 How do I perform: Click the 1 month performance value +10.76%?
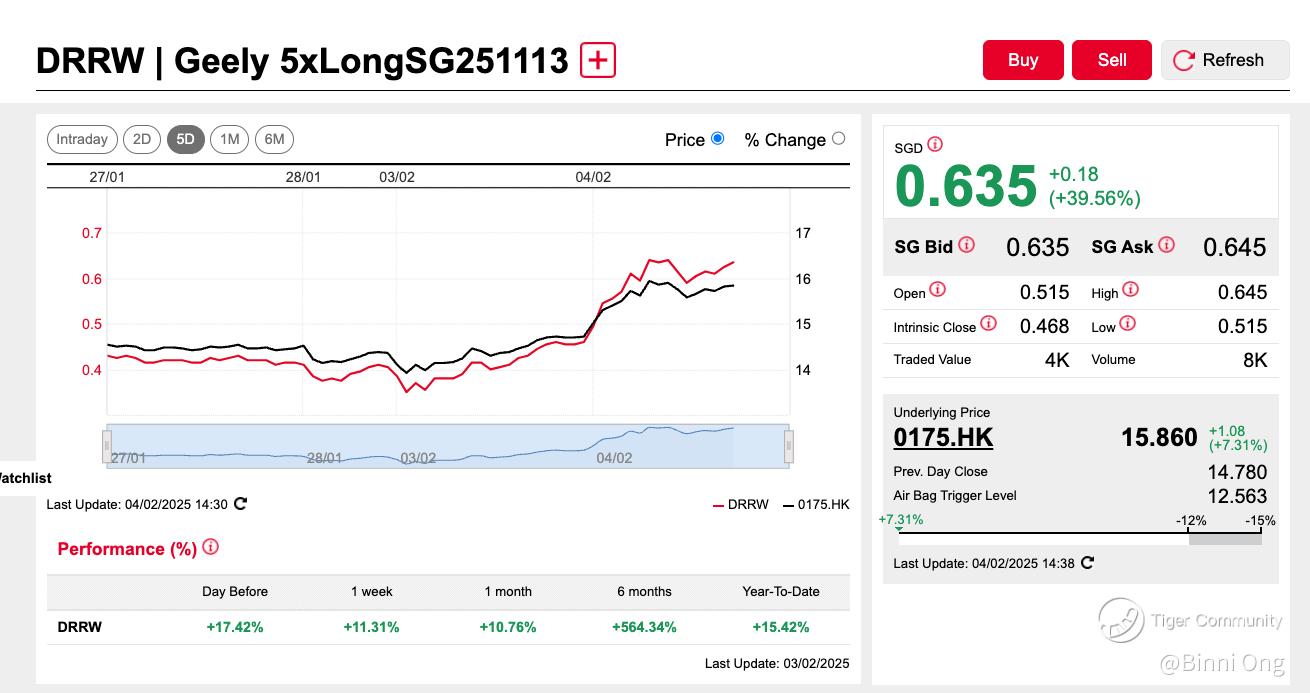508,627
